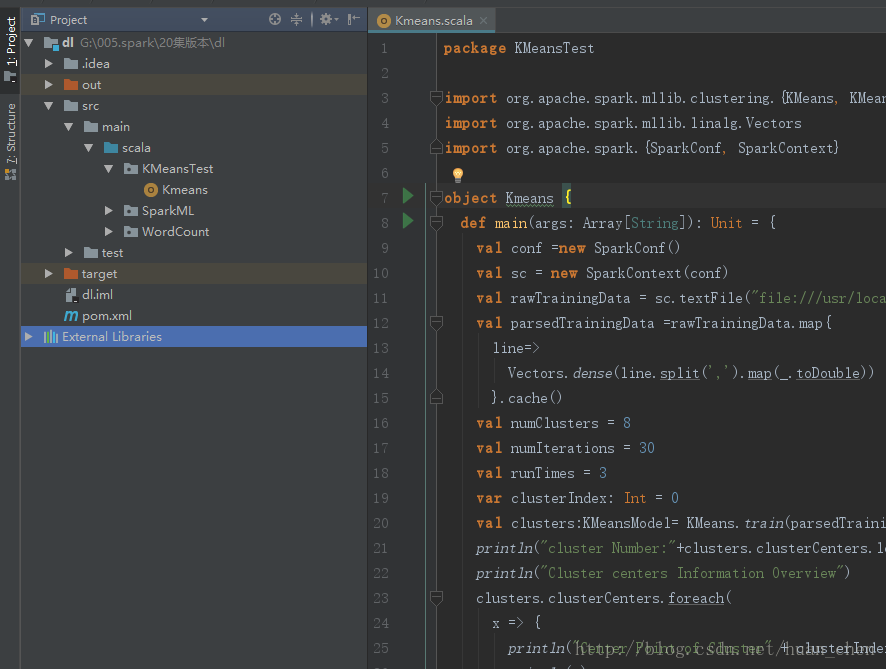
Task: Collapse the main folder
Action: coord(69,127)
